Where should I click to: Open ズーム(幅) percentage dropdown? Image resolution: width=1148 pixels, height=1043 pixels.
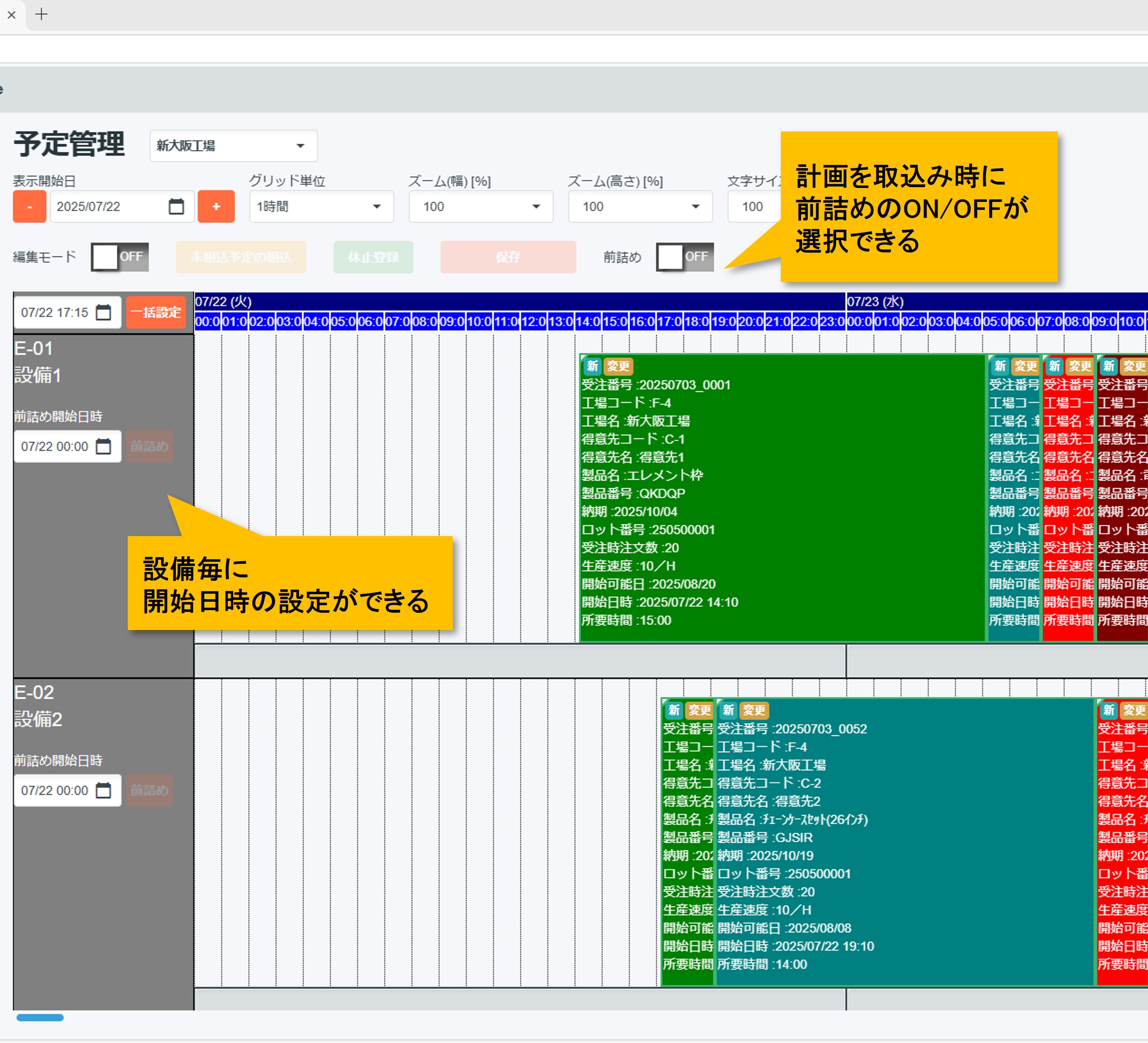click(x=481, y=206)
